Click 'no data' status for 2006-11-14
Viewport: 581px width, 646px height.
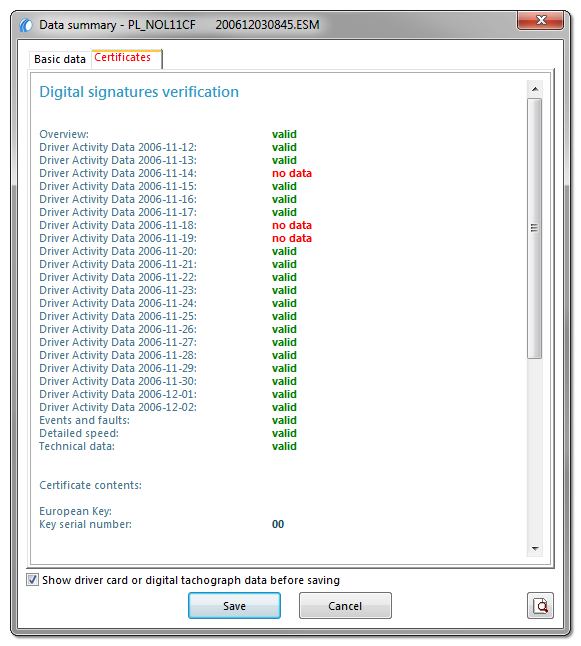[292, 173]
